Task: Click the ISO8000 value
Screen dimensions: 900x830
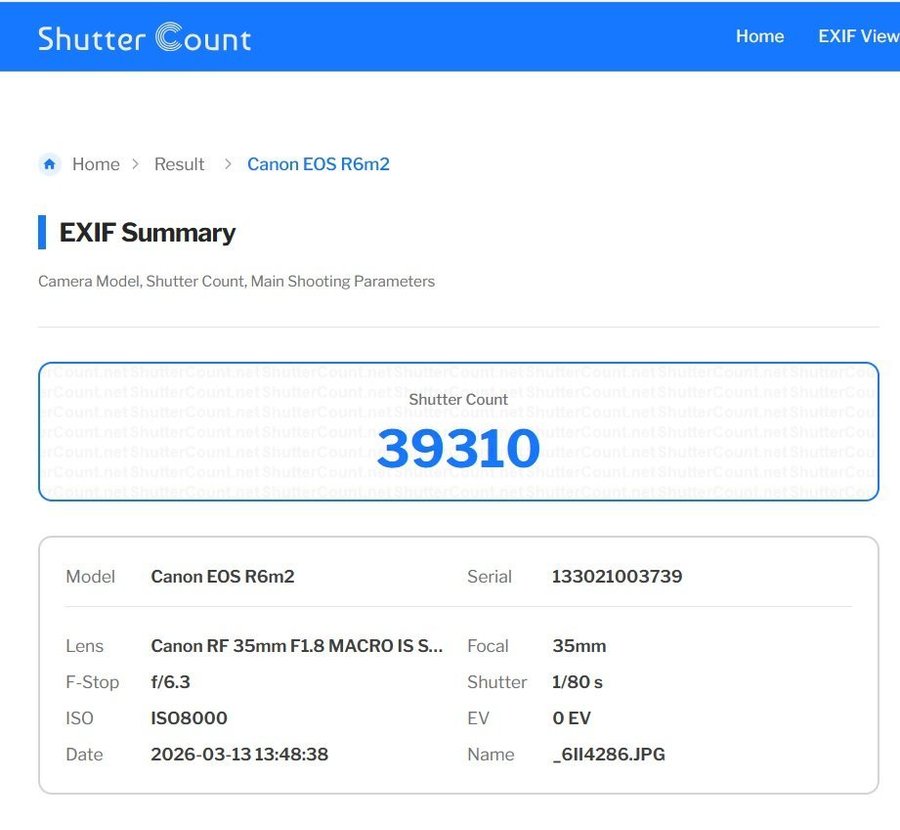Action: point(189,718)
